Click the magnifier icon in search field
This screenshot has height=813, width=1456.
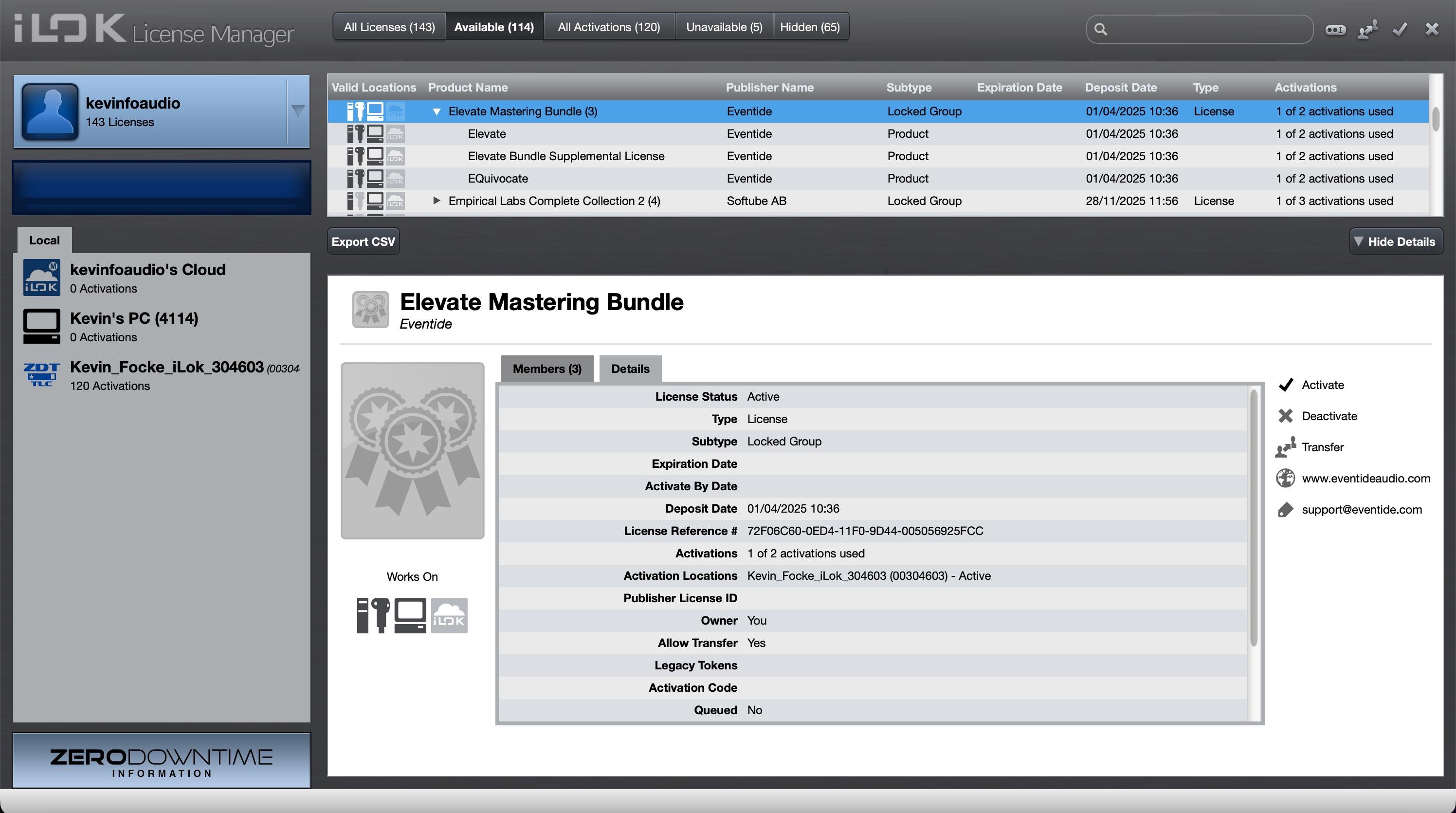(x=1100, y=29)
